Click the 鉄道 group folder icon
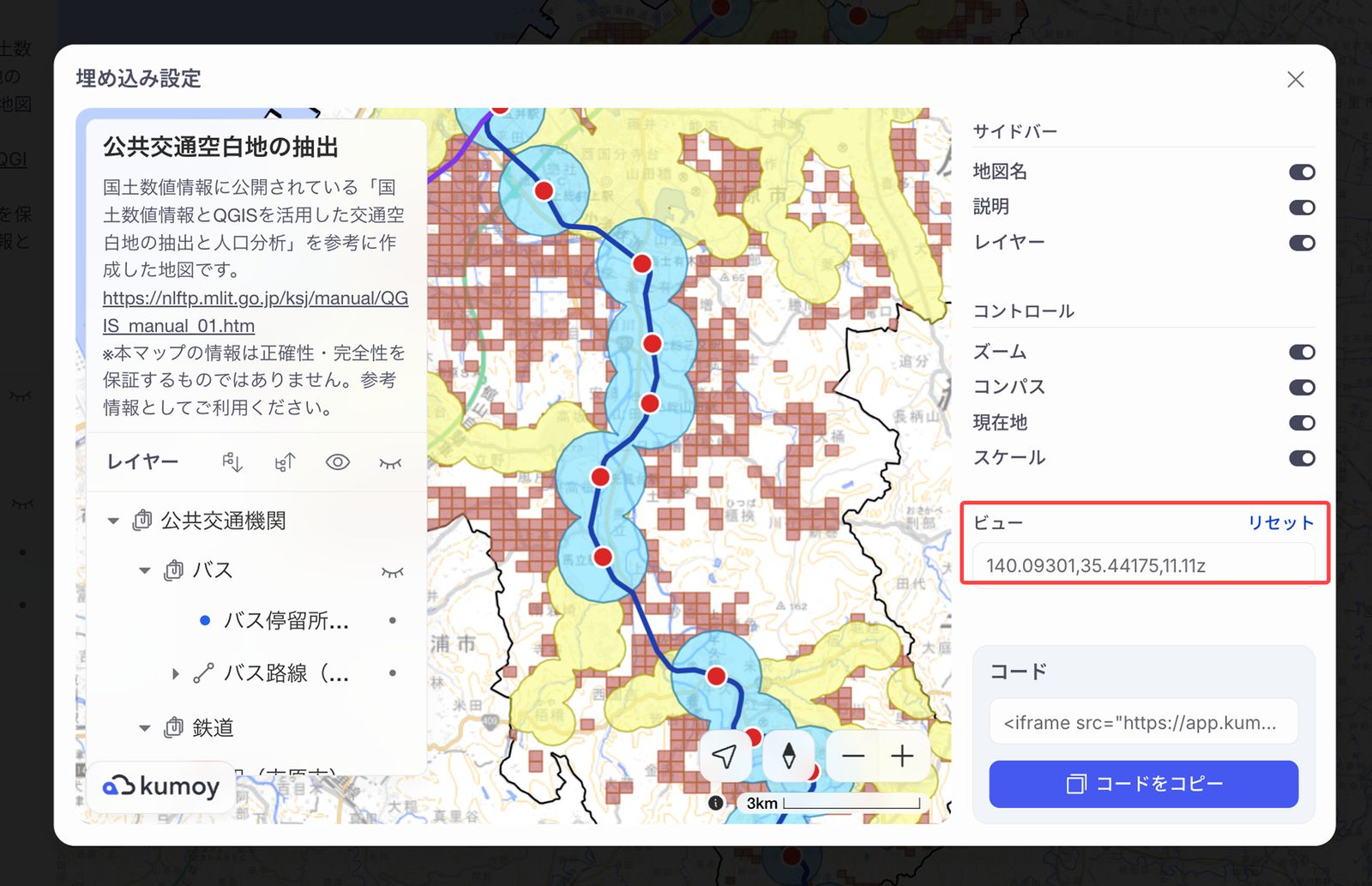The width and height of the screenshot is (1372, 886). [x=174, y=728]
